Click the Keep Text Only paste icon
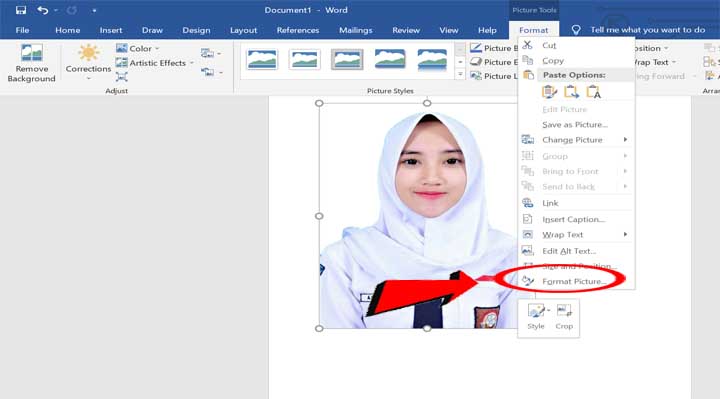The image size is (720, 399). [593, 92]
